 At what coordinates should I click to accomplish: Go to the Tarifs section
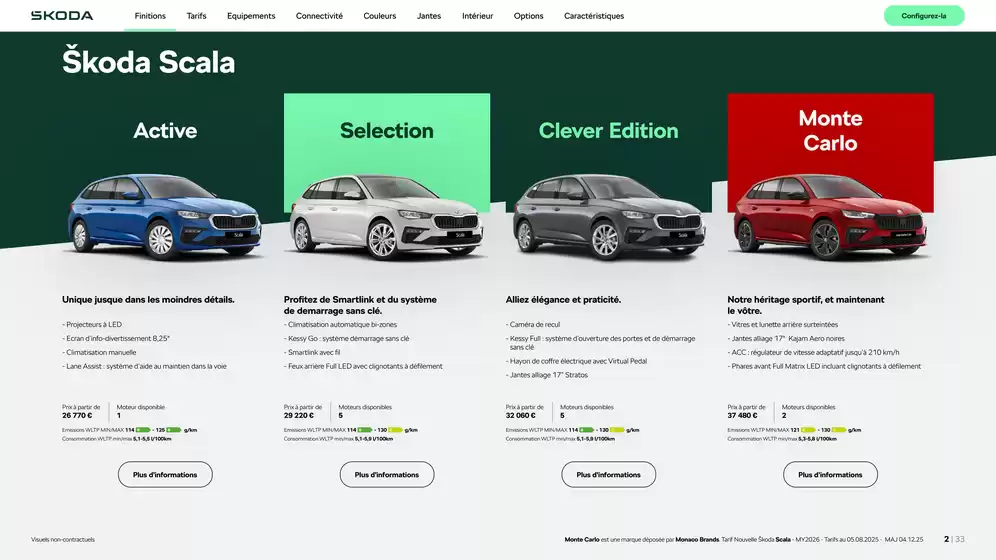pyautogui.click(x=196, y=16)
